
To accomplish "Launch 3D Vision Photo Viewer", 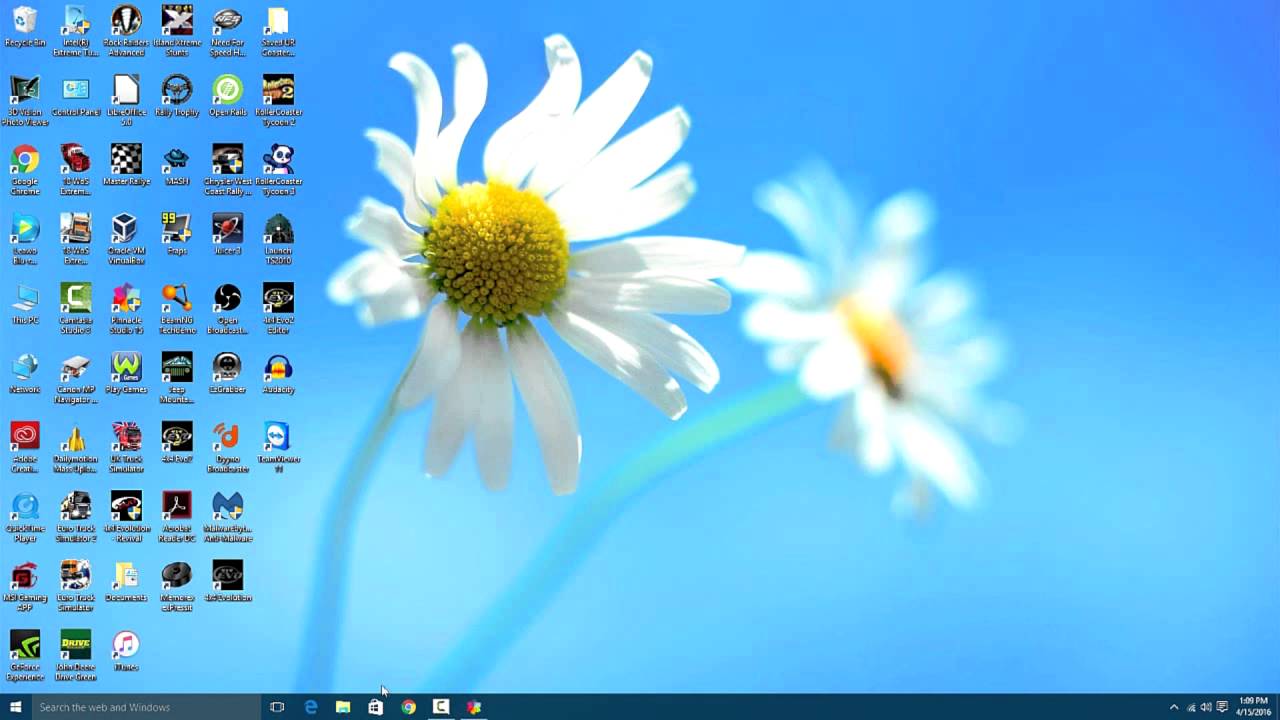I will pos(25,100).
